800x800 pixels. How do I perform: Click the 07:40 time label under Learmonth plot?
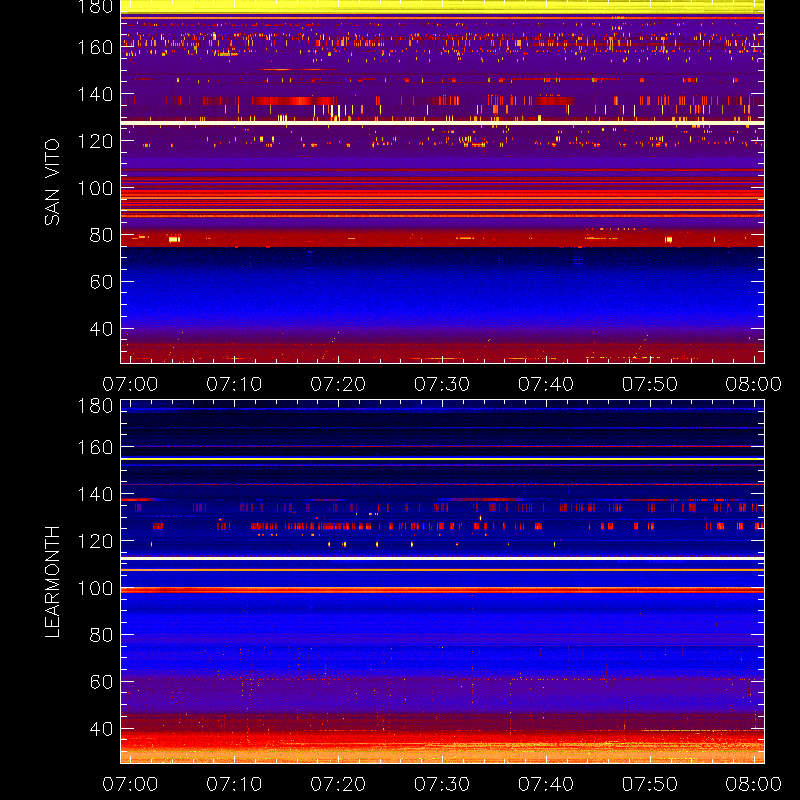(546, 784)
